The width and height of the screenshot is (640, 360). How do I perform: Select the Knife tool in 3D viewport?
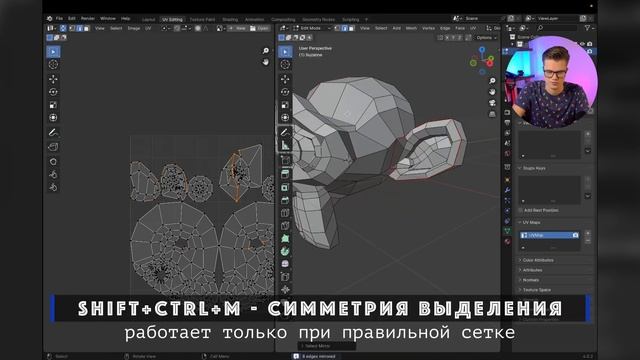coord(285,225)
